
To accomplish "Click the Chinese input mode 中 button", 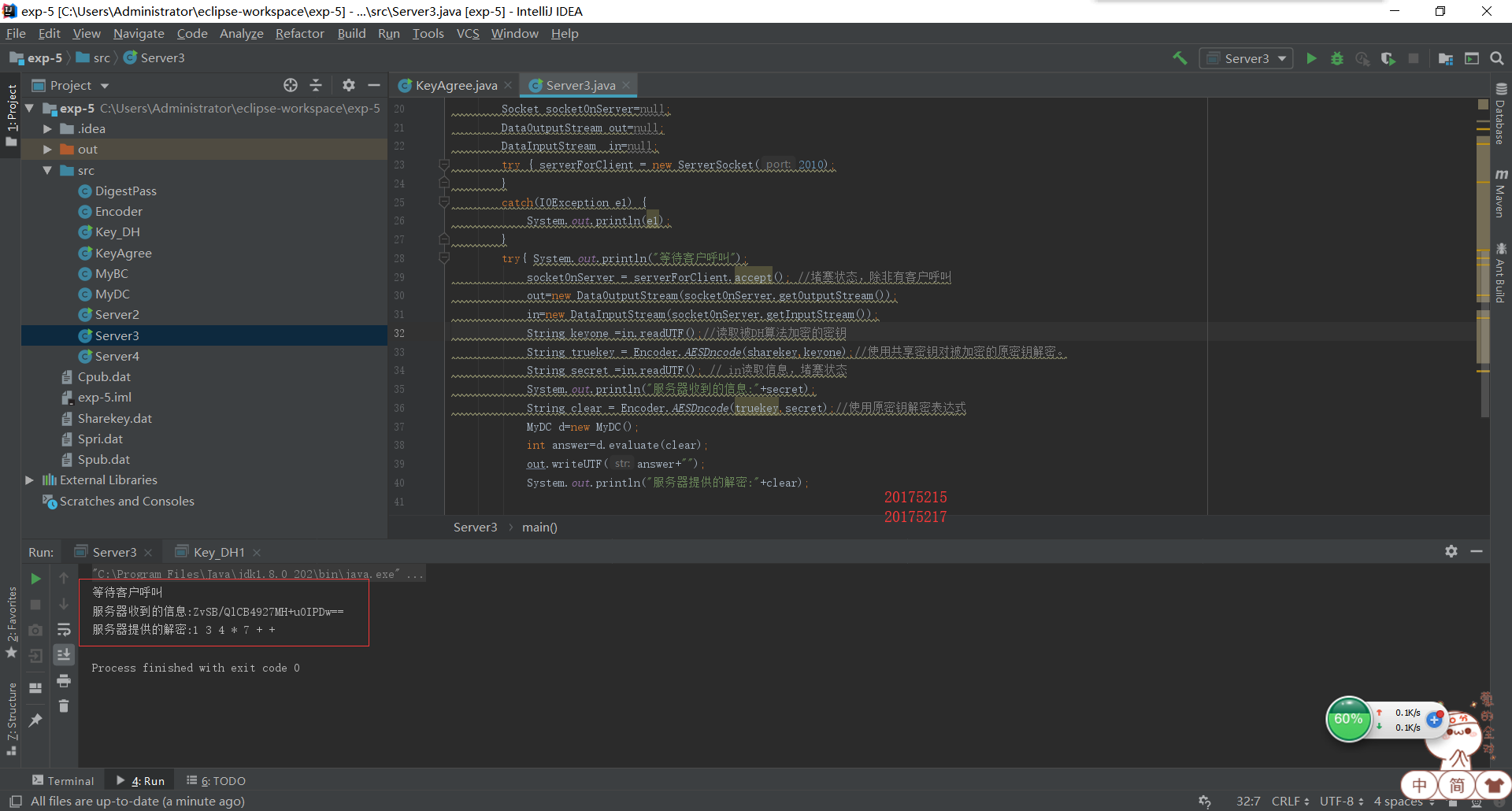I will pyautogui.click(x=1419, y=785).
